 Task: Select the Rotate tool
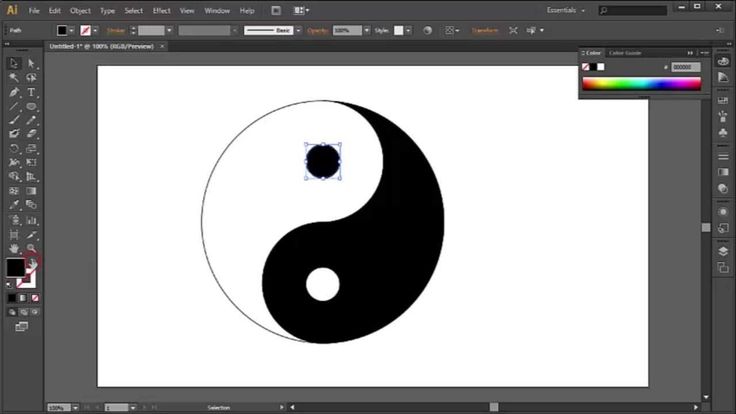click(x=14, y=148)
